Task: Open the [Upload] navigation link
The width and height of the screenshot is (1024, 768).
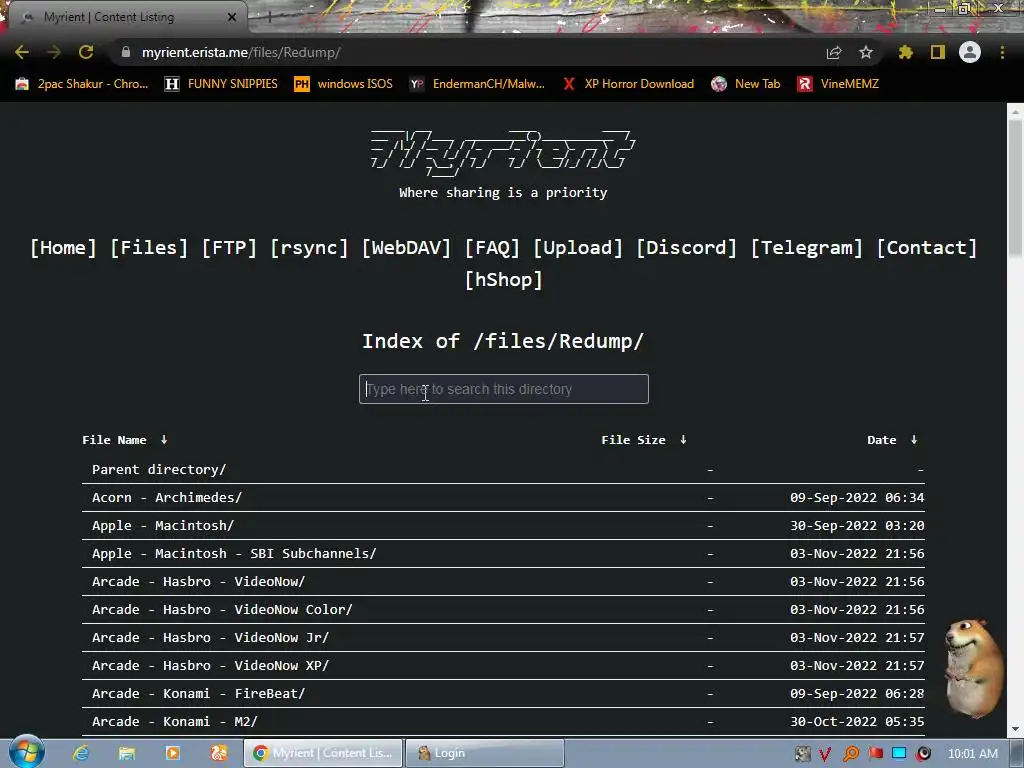Action: [x=578, y=248]
